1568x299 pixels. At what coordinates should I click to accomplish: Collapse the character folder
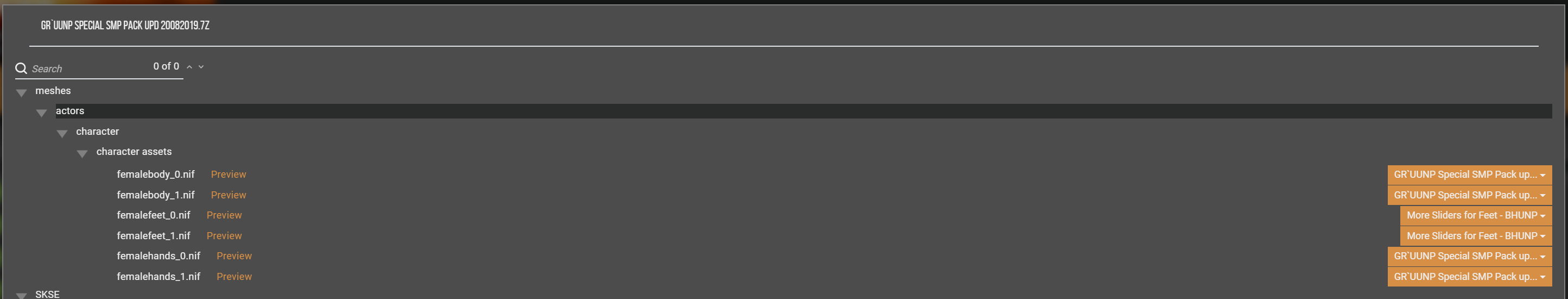click(x=62, y=134)
